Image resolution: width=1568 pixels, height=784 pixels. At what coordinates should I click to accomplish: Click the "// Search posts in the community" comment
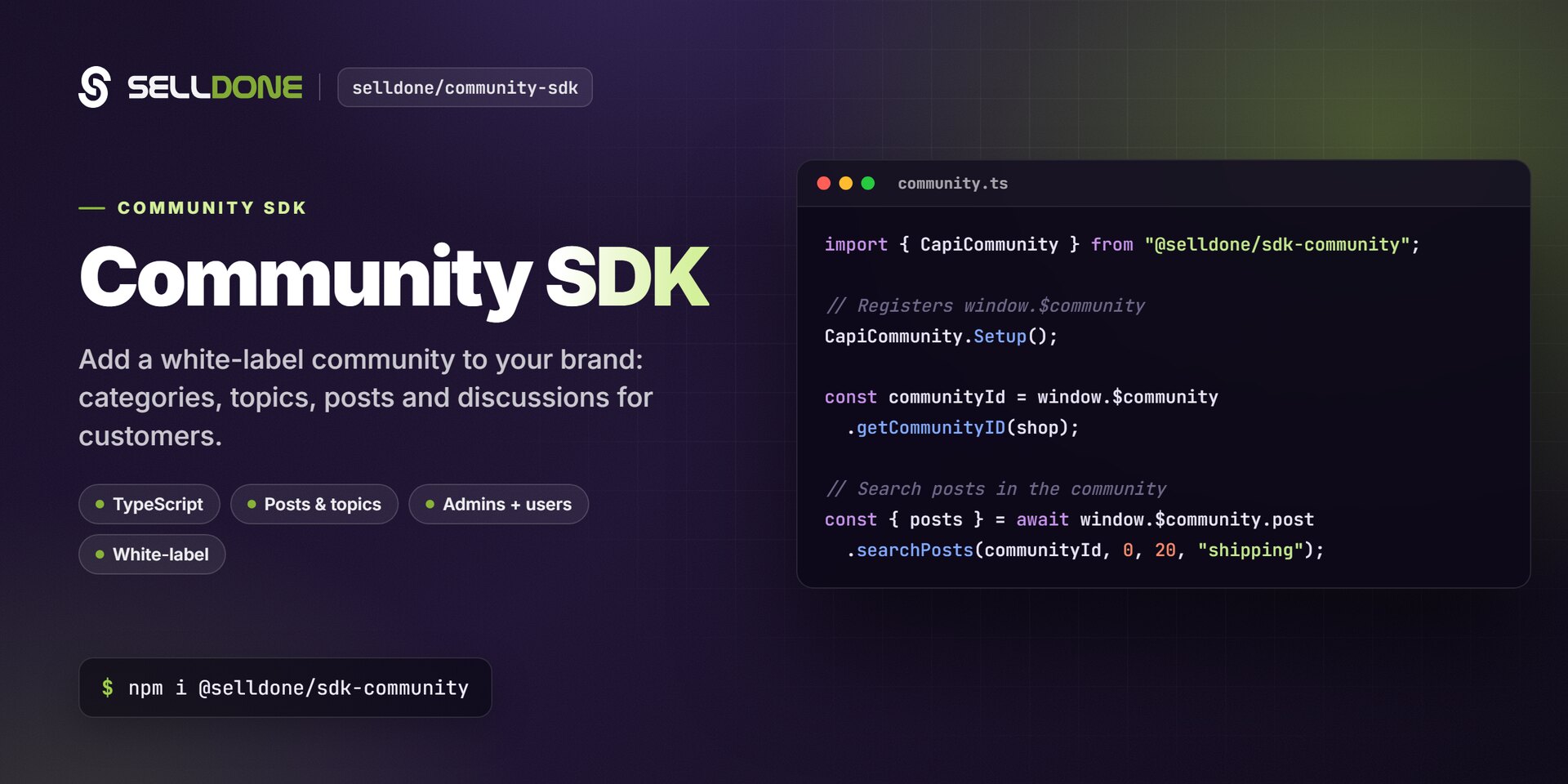pos(996,488)
